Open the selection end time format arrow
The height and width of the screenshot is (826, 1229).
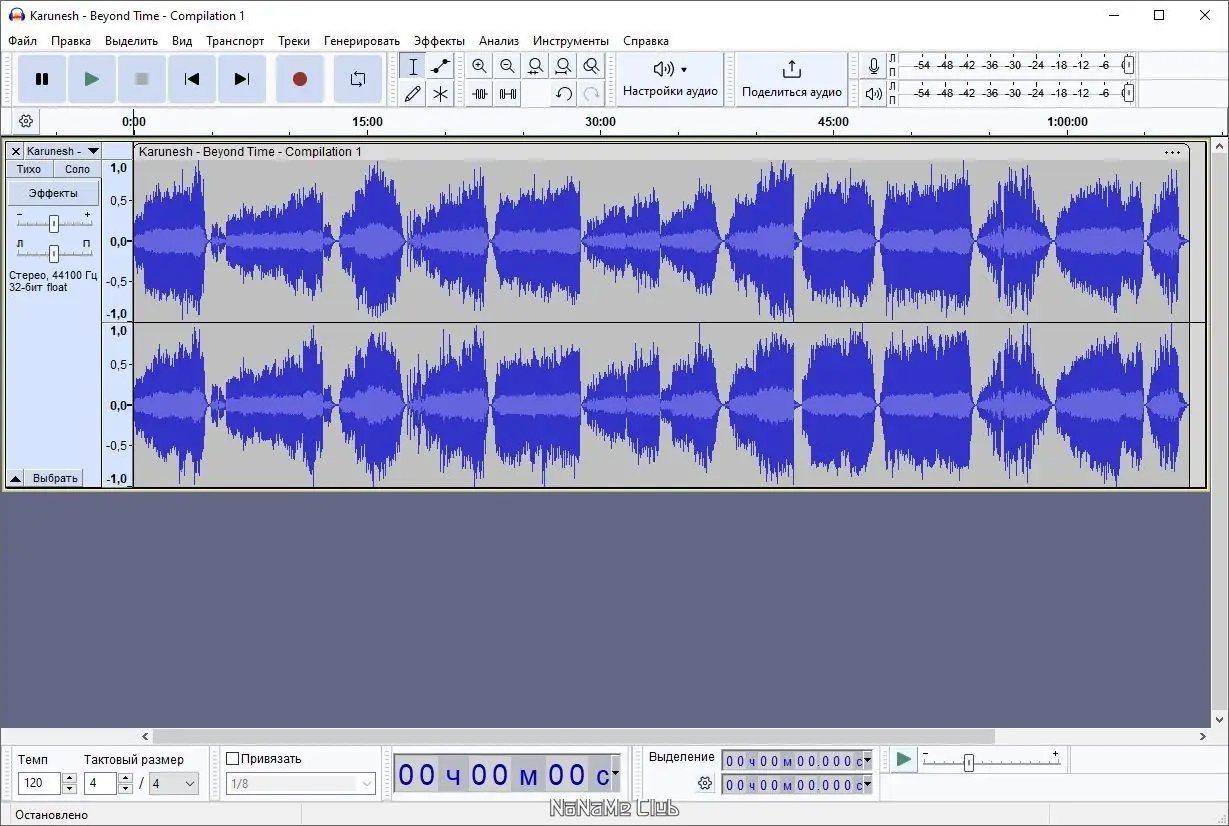[867, 785]
